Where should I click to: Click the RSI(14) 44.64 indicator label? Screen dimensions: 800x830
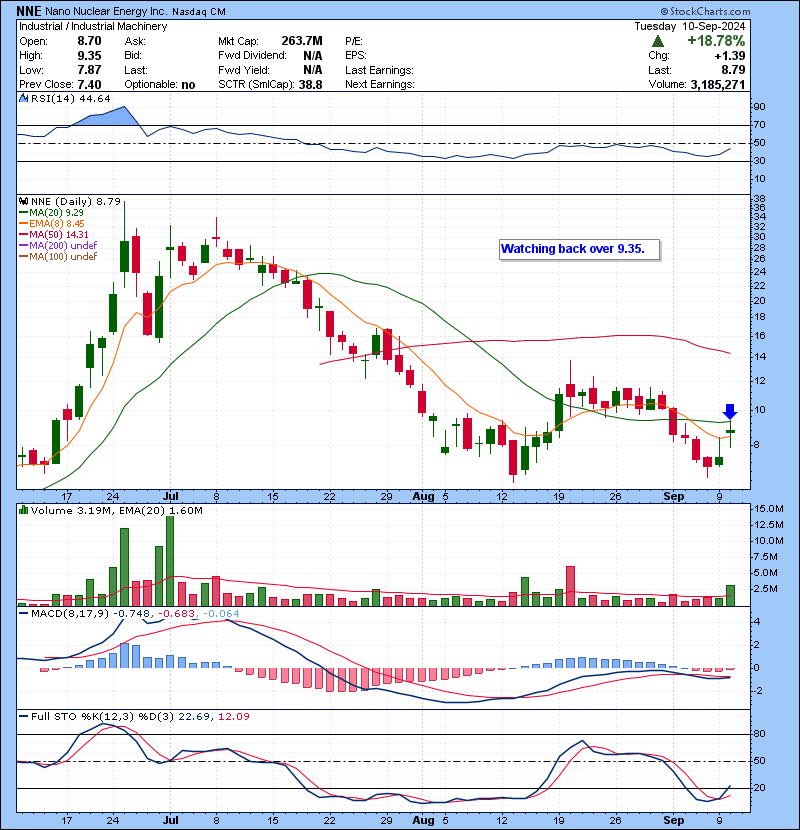click(x=70, y=98)
